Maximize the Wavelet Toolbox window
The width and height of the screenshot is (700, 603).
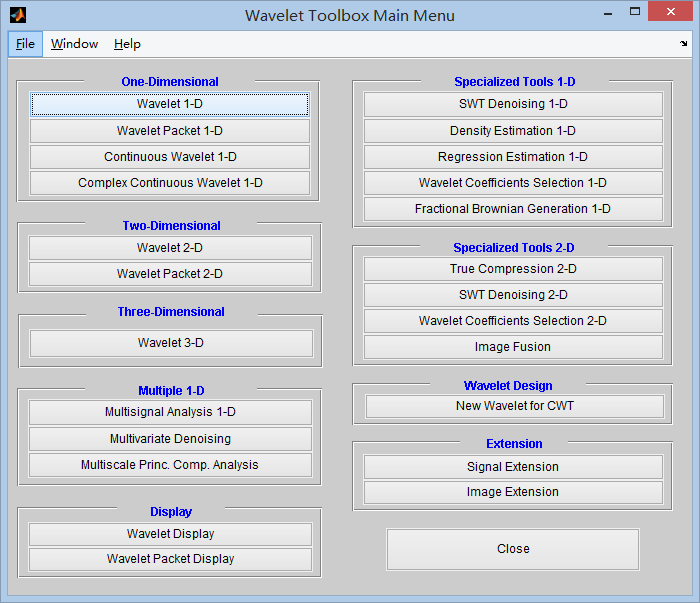tap(635, 12)
